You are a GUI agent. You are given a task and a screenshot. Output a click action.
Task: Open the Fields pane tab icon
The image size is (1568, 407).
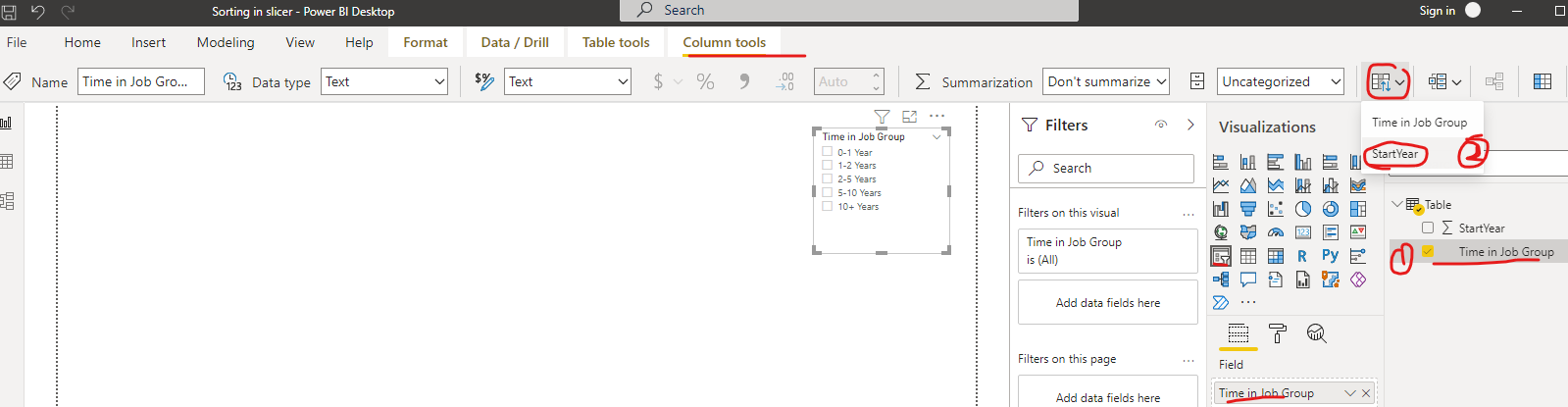pyautogui.click(x=1239, y=333)
